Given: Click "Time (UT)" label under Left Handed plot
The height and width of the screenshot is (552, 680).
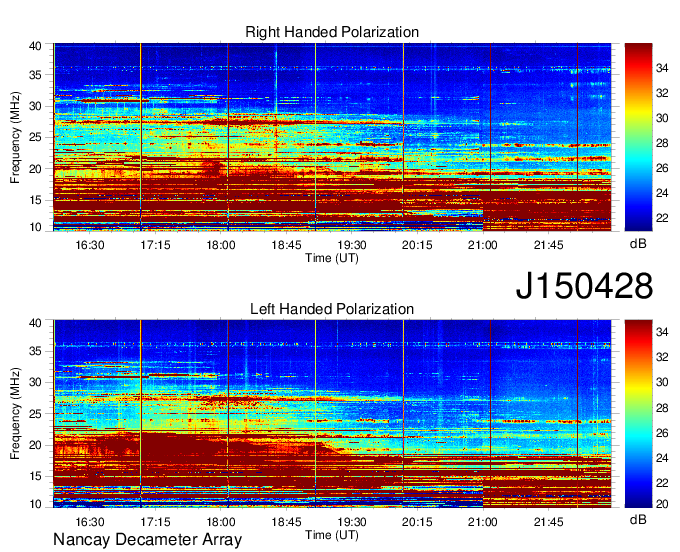Looking at the screenshot, I should tap(332, 535).
